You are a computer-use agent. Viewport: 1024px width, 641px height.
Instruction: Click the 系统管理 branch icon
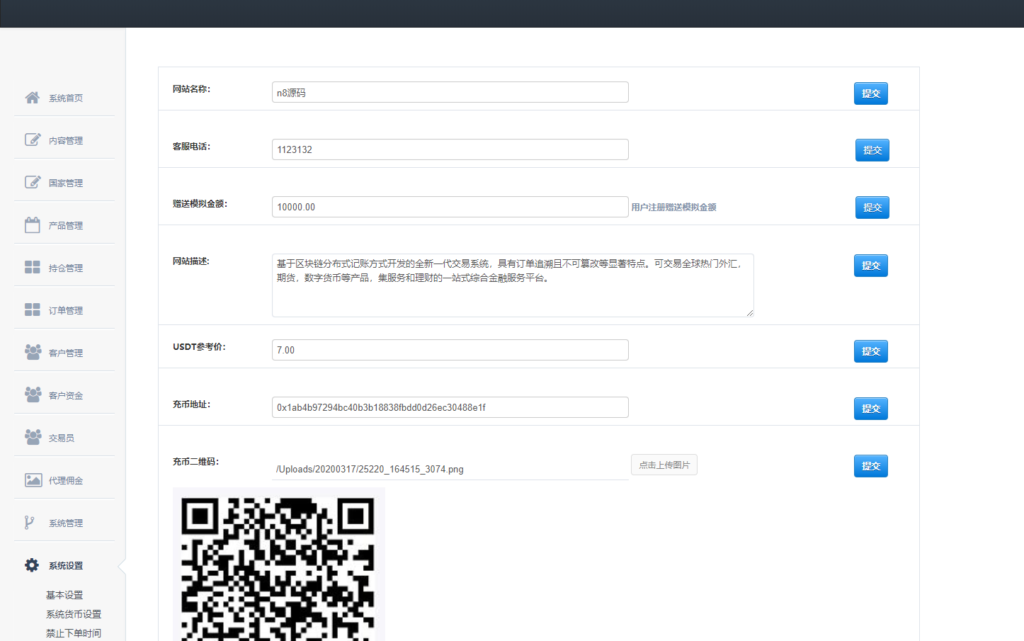[31, 521]
